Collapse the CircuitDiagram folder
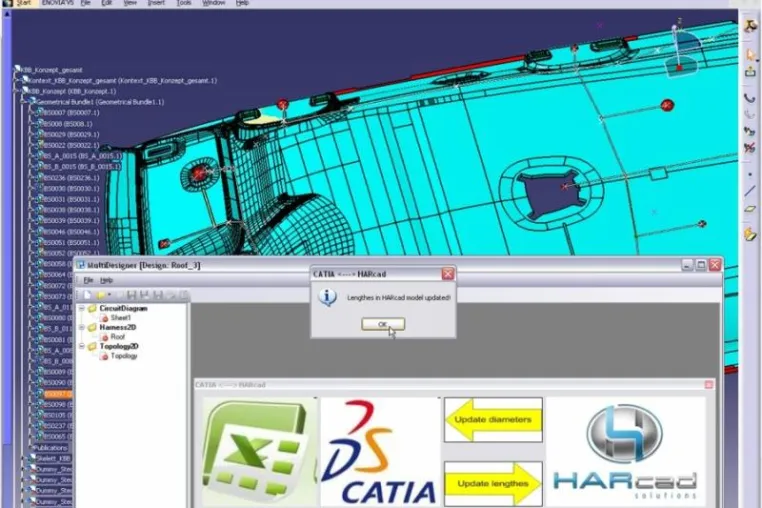 (x=82, y=309)
